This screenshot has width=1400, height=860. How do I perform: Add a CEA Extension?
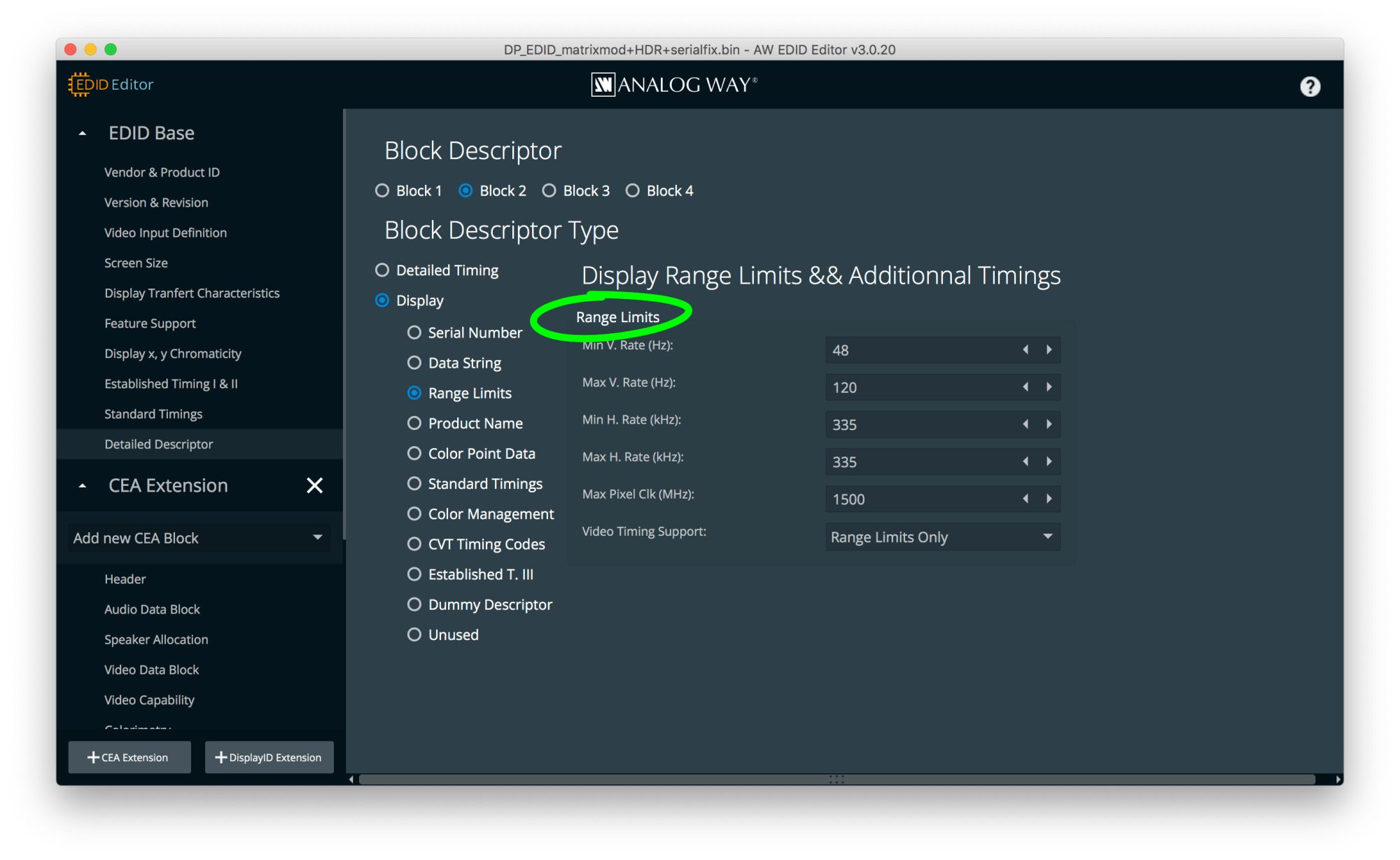click(x=129, y=757)
